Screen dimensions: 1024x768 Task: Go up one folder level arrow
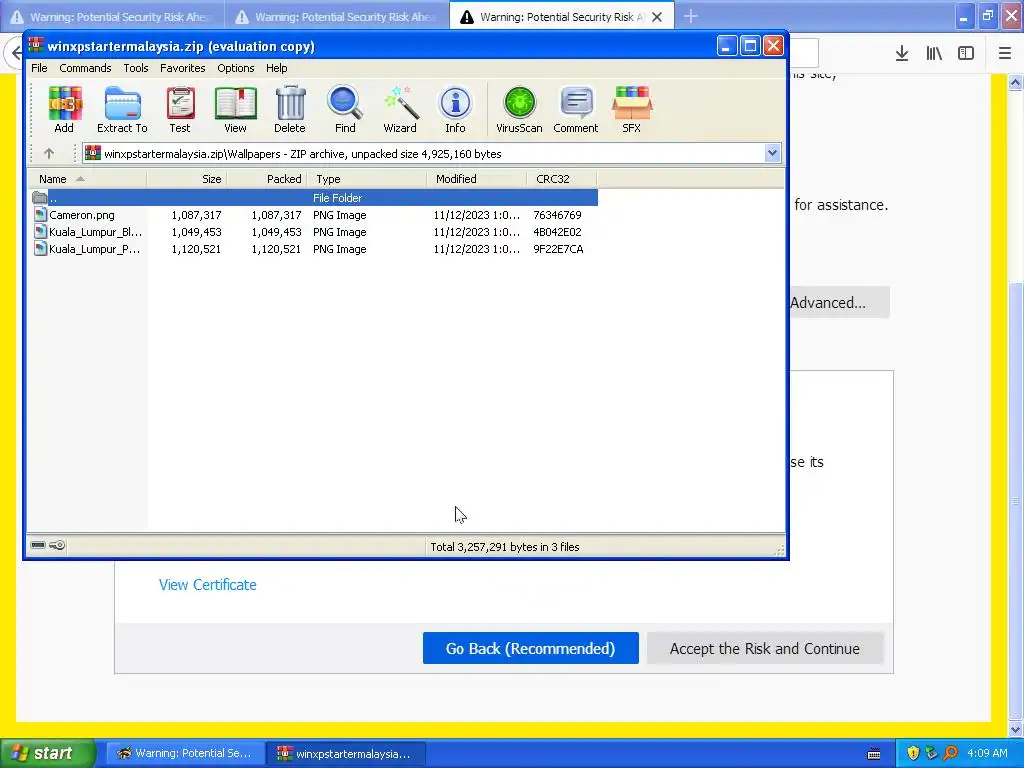(x=49, y=153)
